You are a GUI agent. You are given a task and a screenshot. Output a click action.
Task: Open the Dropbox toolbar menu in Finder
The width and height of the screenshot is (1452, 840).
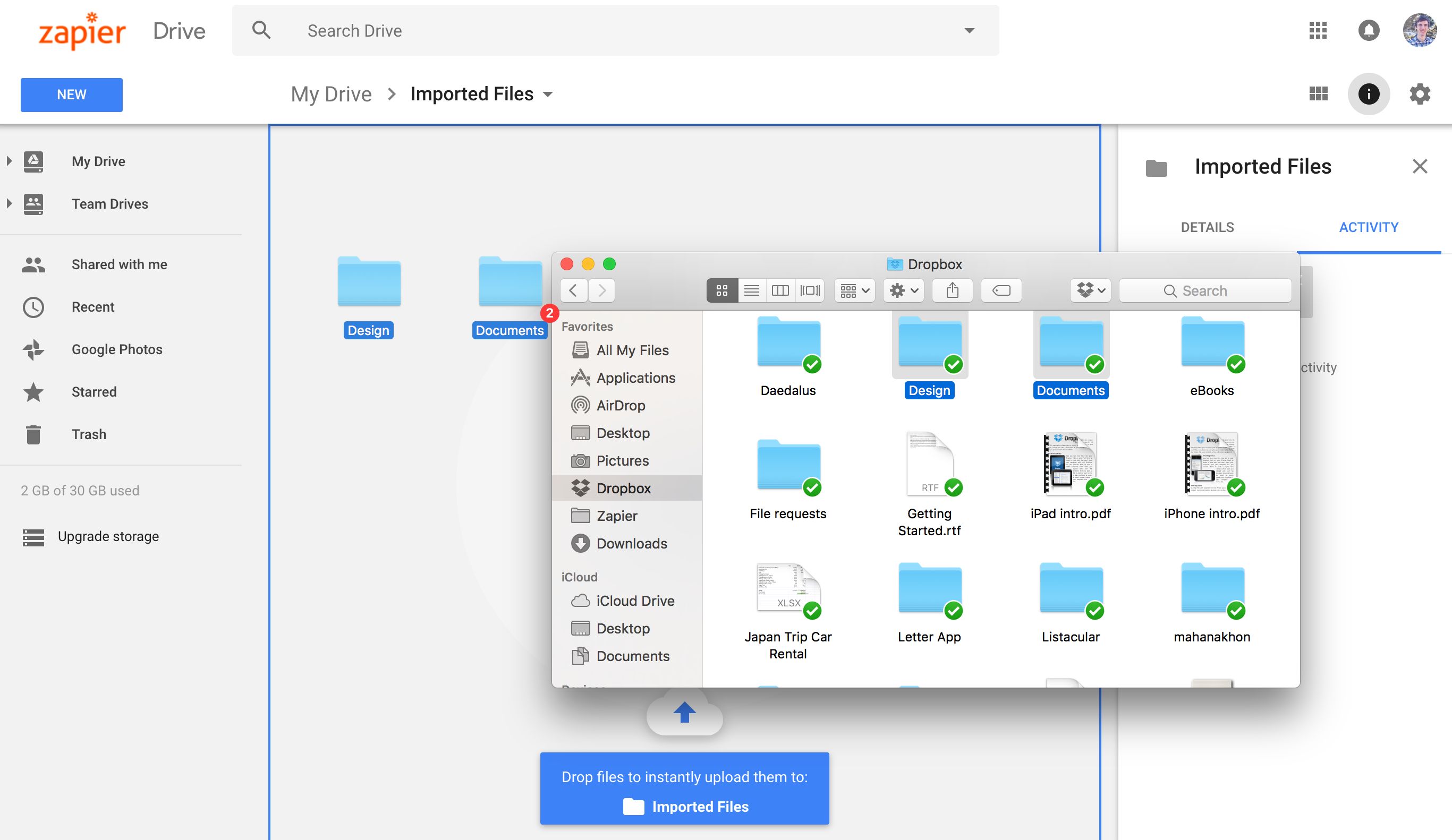(x=1091, y=291)
